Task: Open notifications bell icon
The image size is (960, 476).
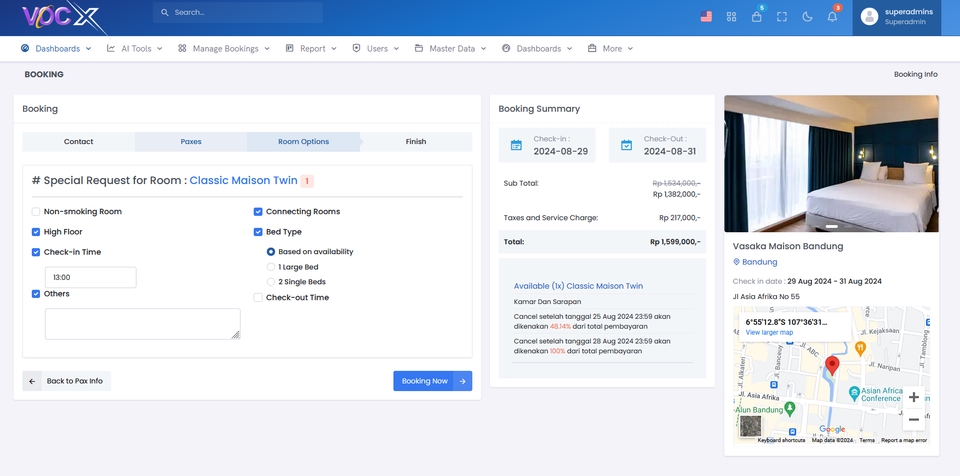Action: (x=832, y=17)
